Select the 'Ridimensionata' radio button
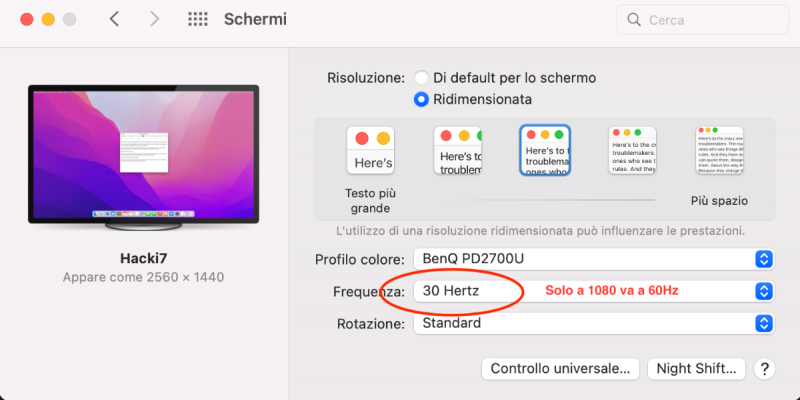Image resolution: width=800 pixels, height=400 pixels. 422,99
